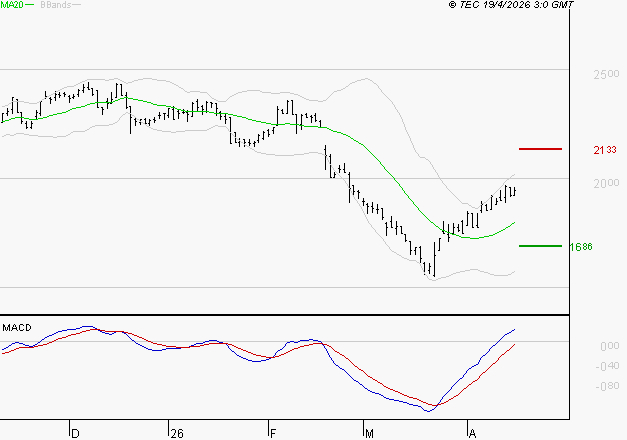This screenshot has width=627, height=440.
Task: Select the MACD -040 axis value
Action: (x=607, y=366)
